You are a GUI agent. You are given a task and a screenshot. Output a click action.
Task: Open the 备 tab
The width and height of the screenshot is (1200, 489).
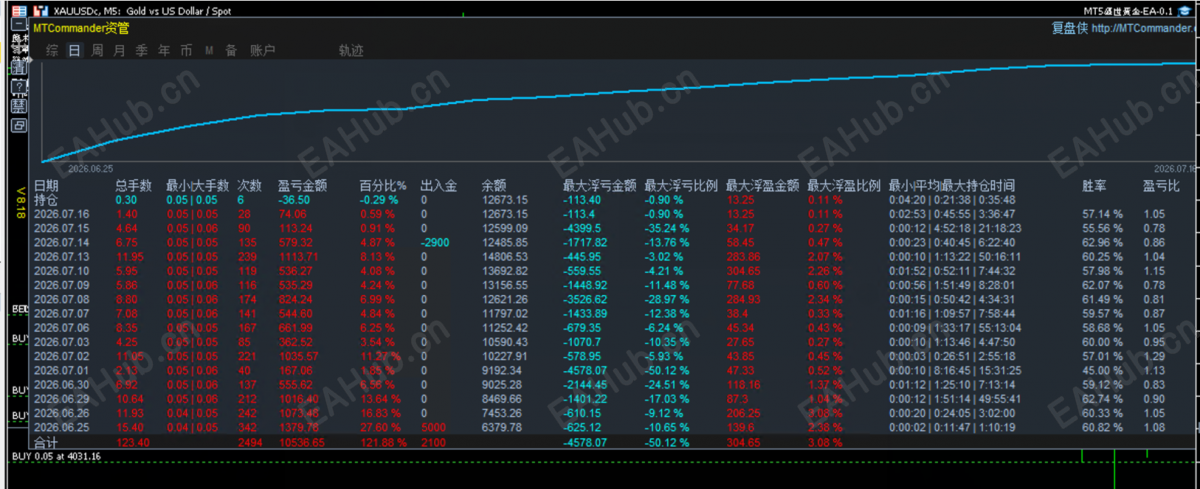tap(231, 50)
